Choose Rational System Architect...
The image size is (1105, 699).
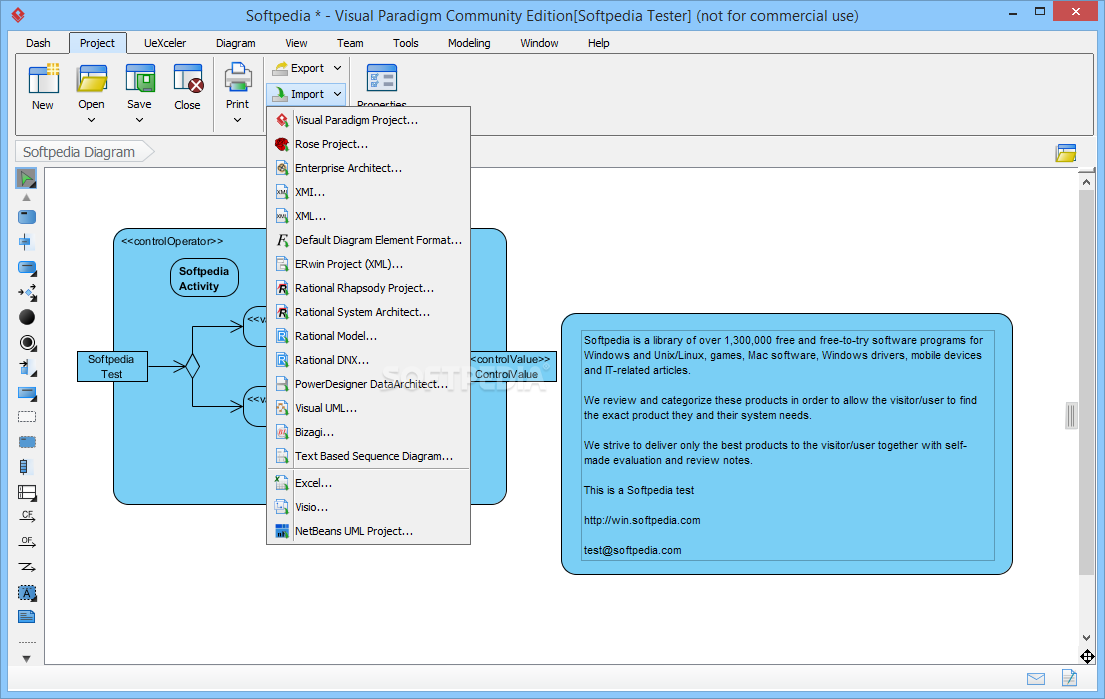369,312
